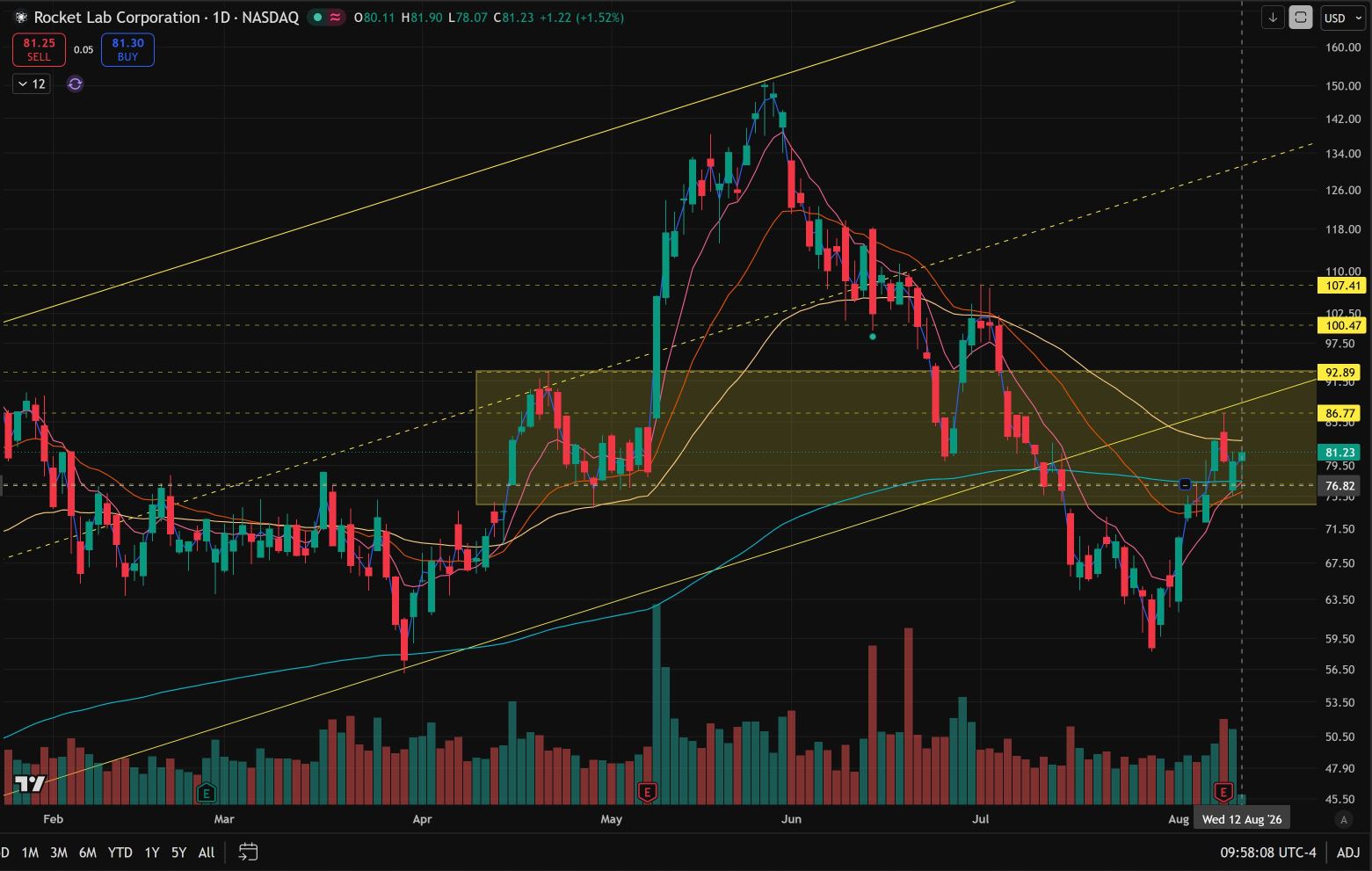
Task: Click the green earnings E marker near March
Action: coord(206,794)
